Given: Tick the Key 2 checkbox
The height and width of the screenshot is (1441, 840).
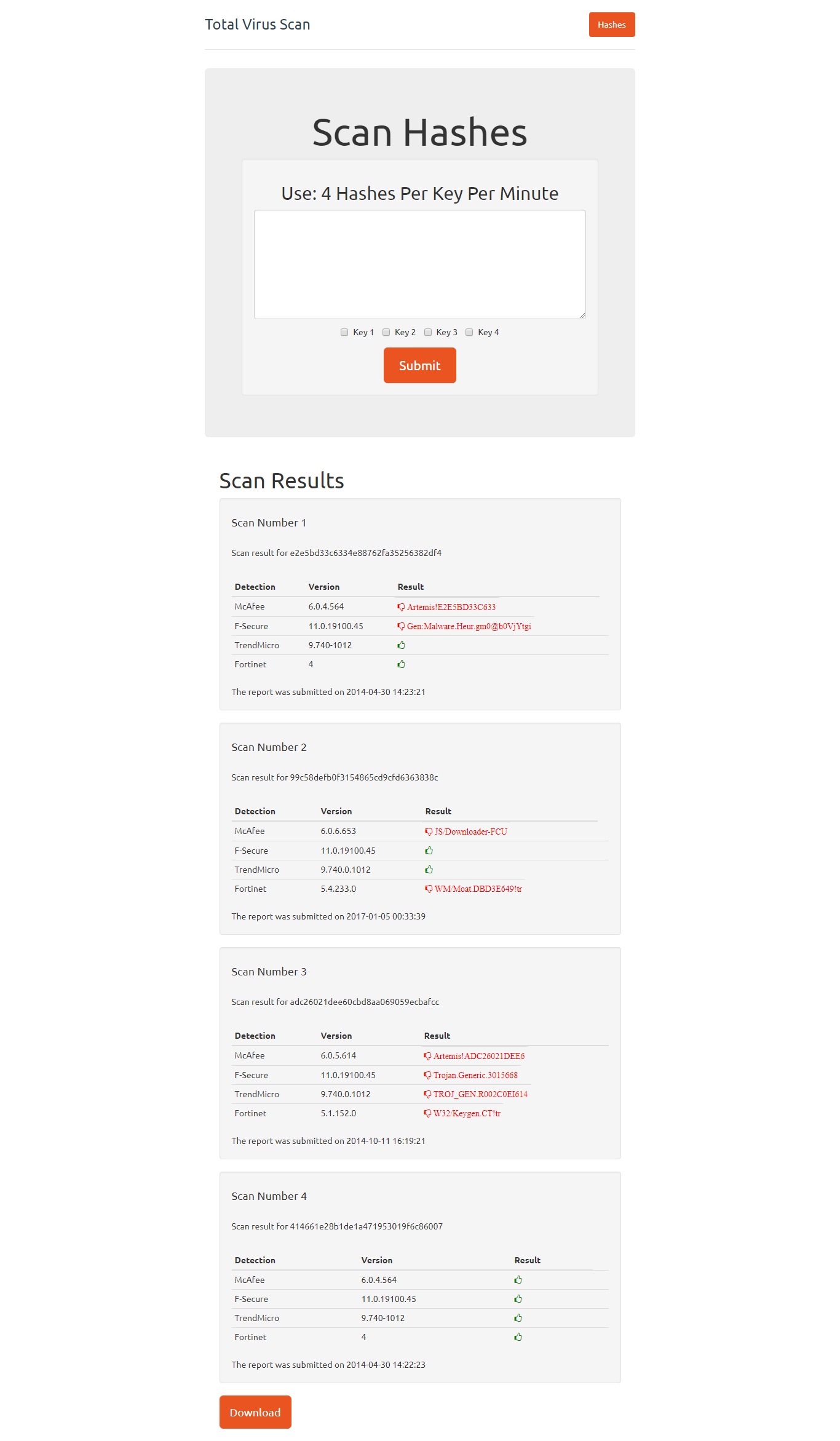Looking at the screenshot, I should tap(386, 332).
